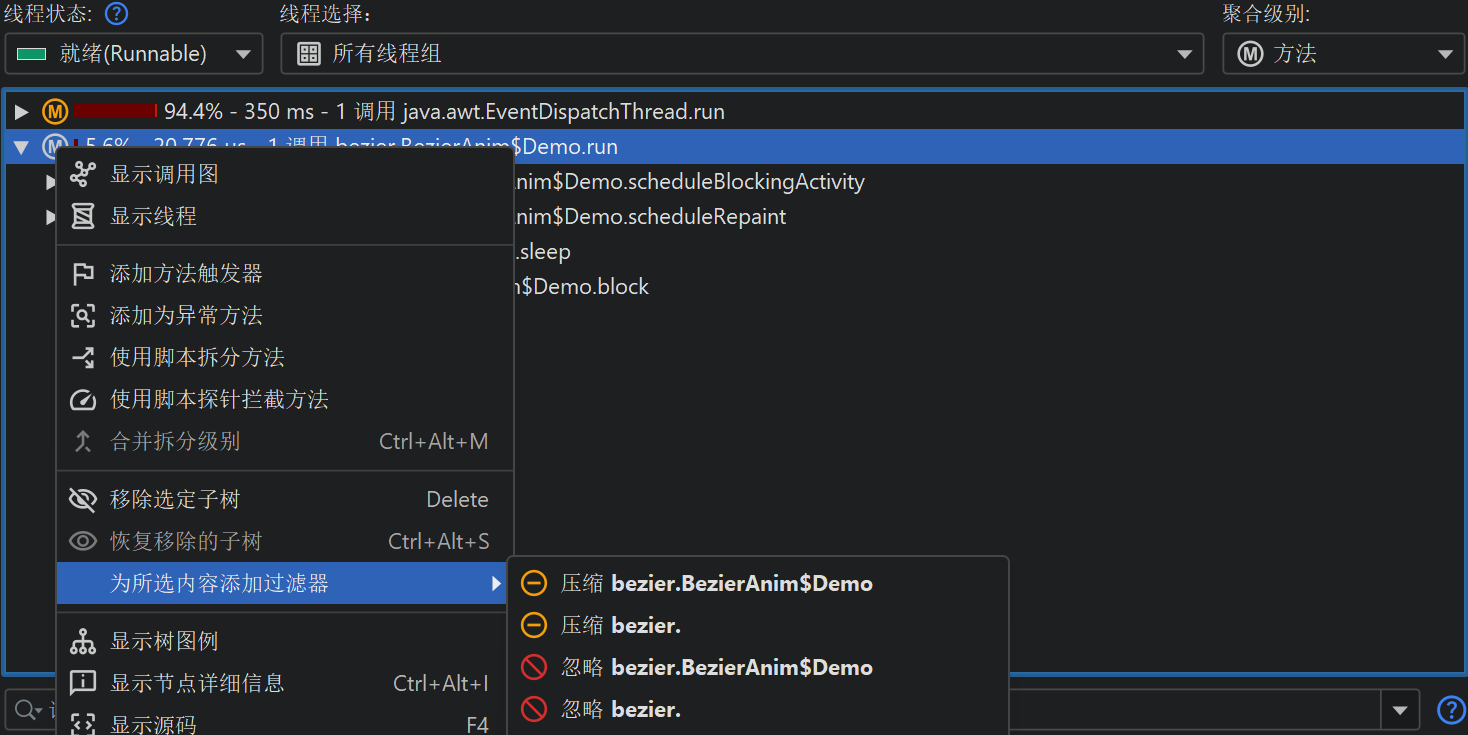1468x735 pixels.
Task: Click the 使用脚本探针拦截方法 gauge icon
Action: coord(83,400)
